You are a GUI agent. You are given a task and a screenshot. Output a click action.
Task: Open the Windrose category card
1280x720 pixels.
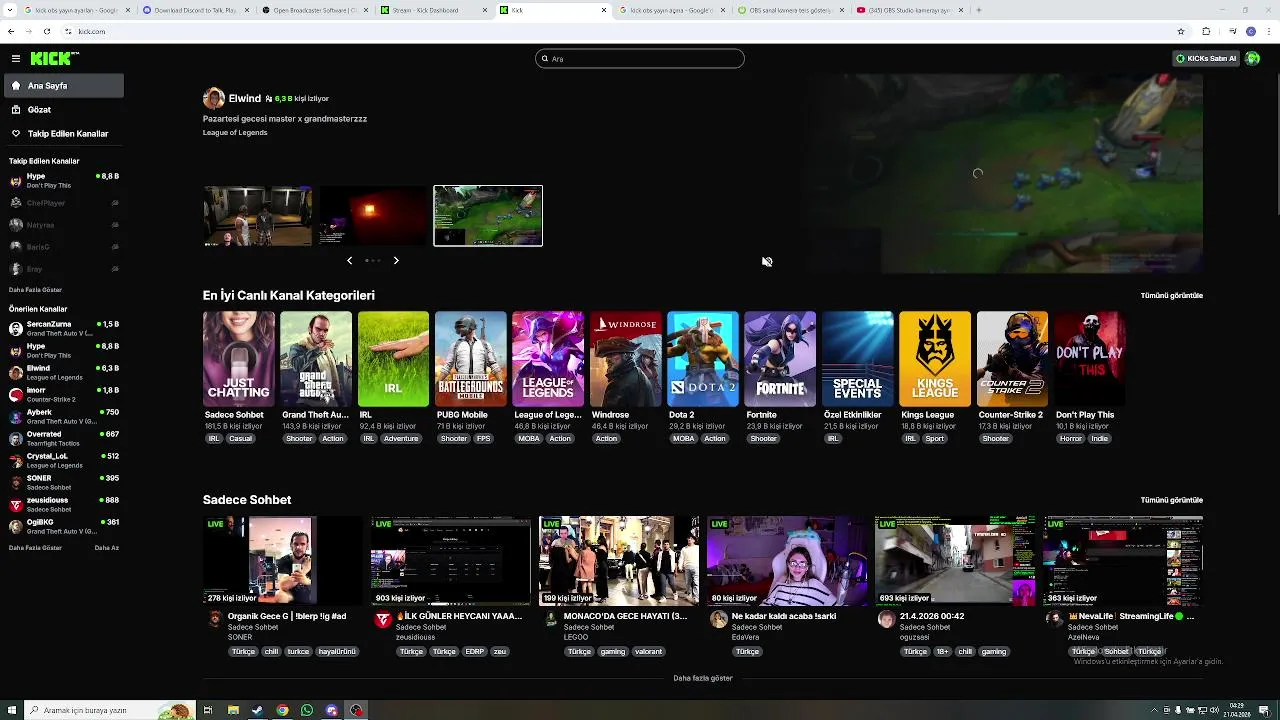point(626,359)
